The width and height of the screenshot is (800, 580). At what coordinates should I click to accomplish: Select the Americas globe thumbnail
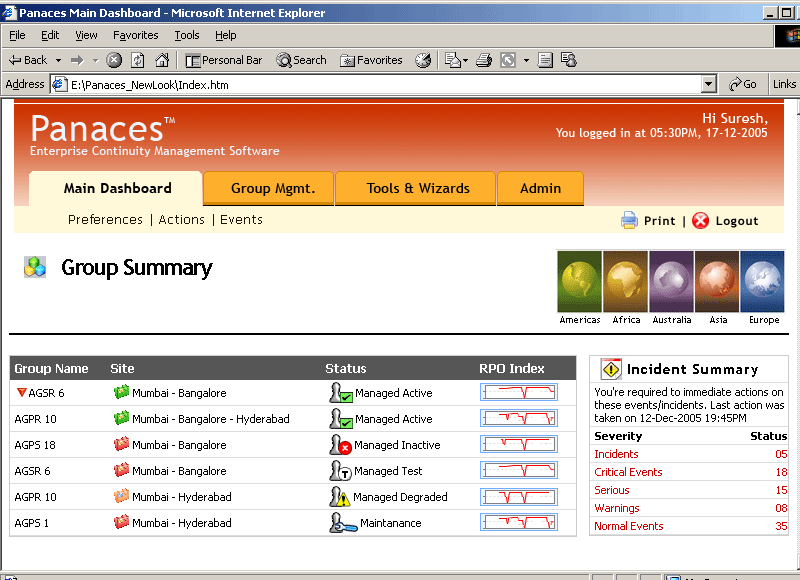(580, 281)
